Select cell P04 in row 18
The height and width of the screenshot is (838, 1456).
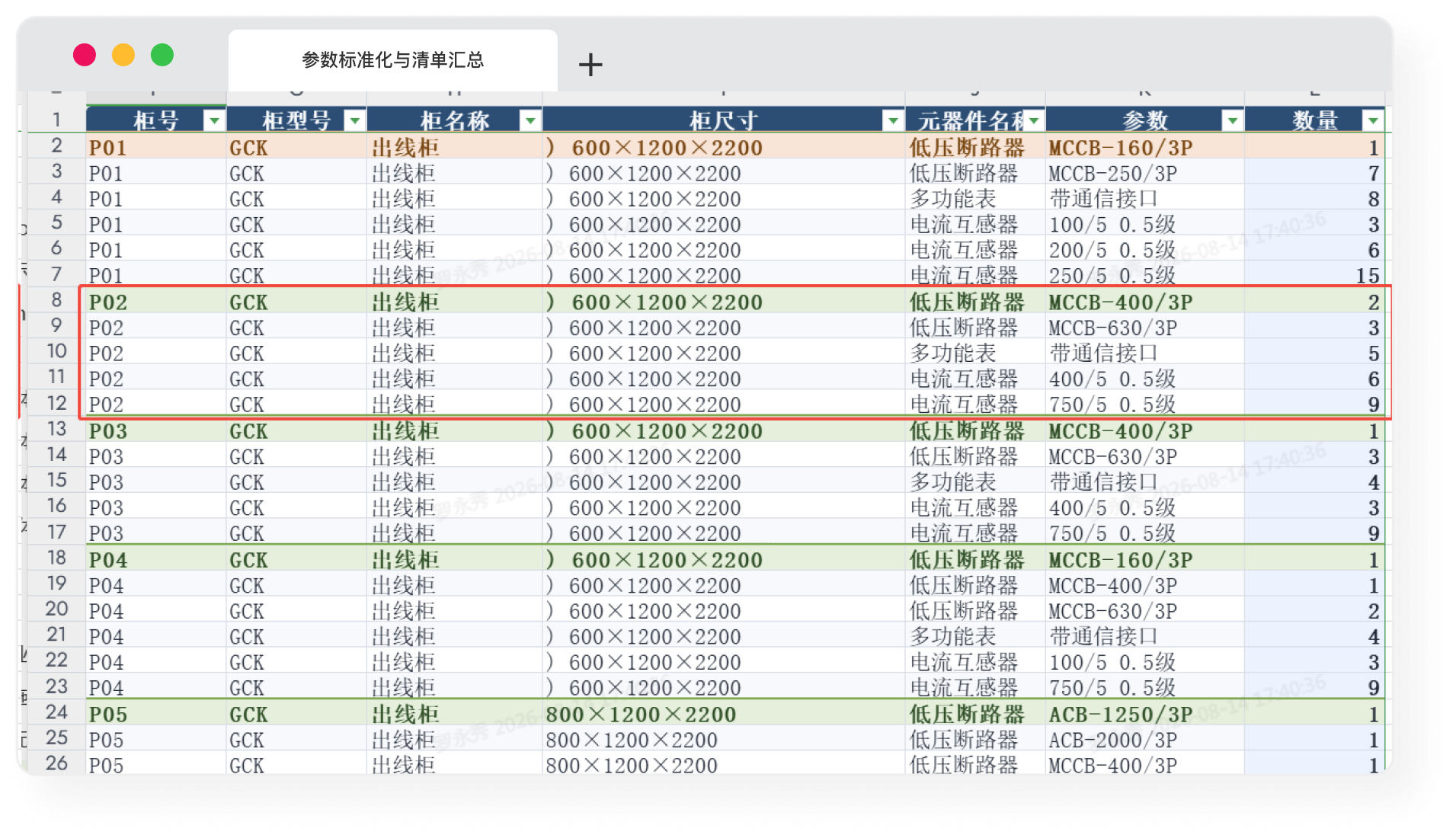tap(156, 559)
